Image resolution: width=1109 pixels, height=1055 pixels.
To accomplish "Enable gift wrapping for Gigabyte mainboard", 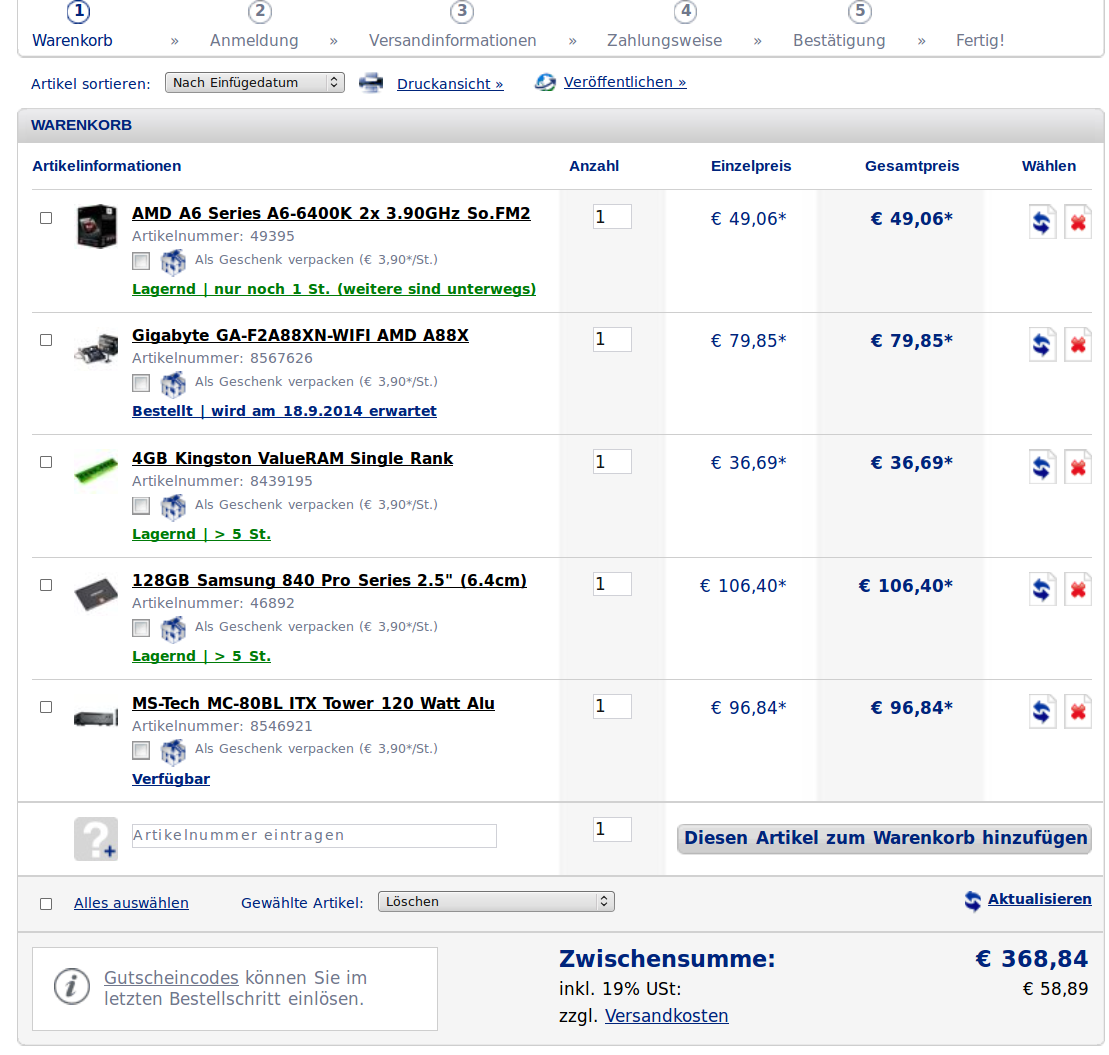I will (x=141, y=383).
